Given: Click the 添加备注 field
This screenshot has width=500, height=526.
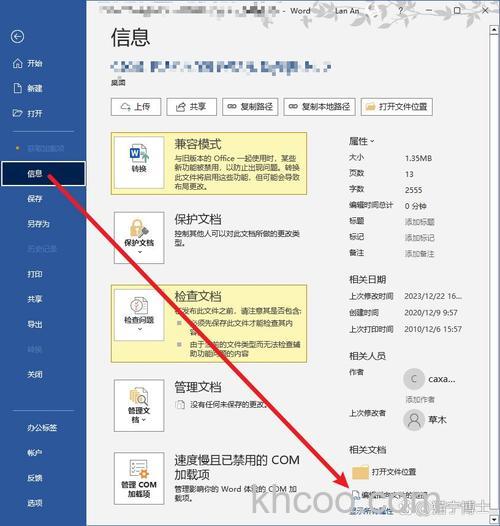Looking at the screenshot, I should click(x=419, y=253).
